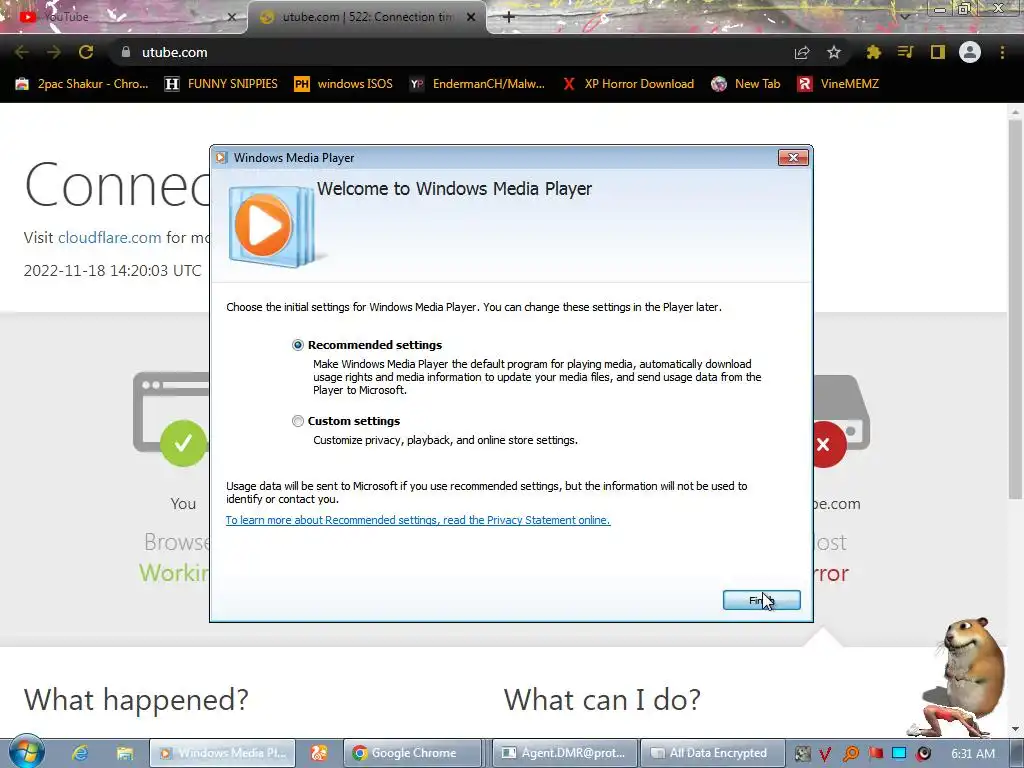Viewport: 1024px width, 768px height.
Task: Switch to the utube.com 522 Connection tab
Action: (366, 17)
